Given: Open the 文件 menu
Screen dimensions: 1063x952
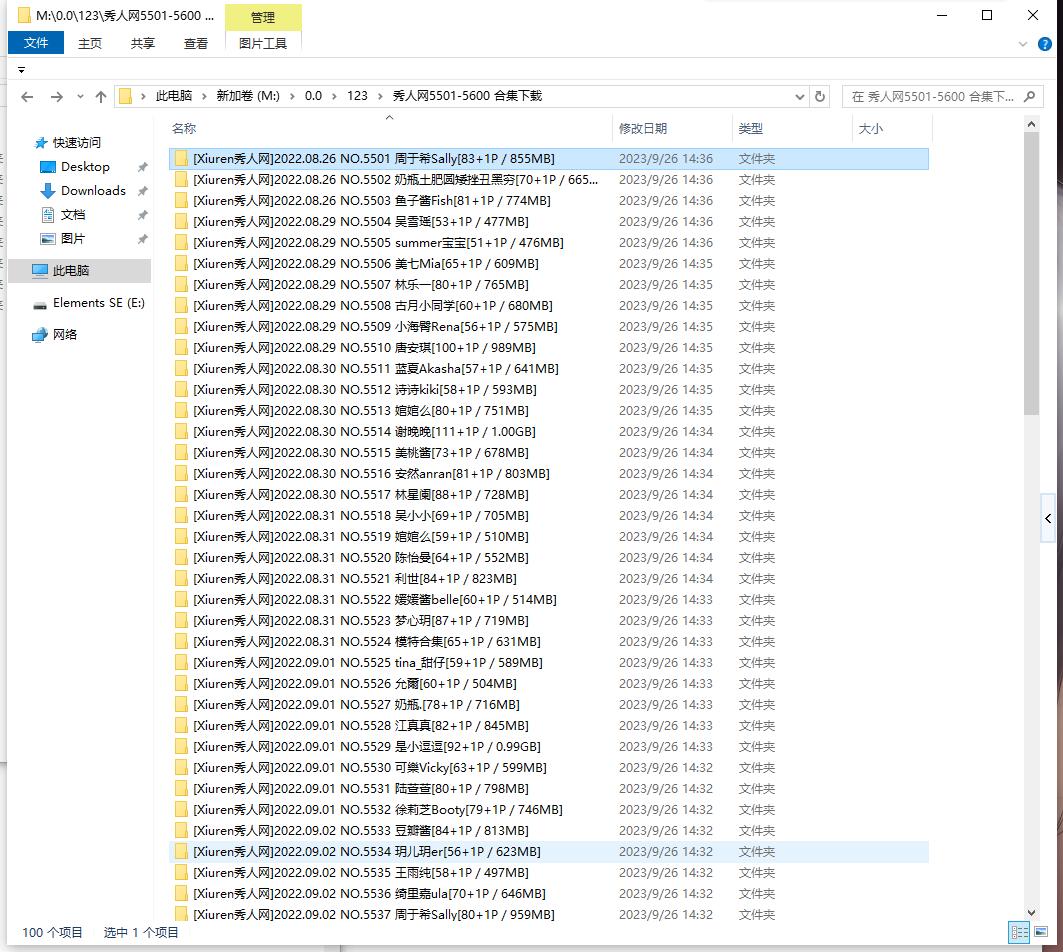Looking at the screenshot, I should click(36, 43).
